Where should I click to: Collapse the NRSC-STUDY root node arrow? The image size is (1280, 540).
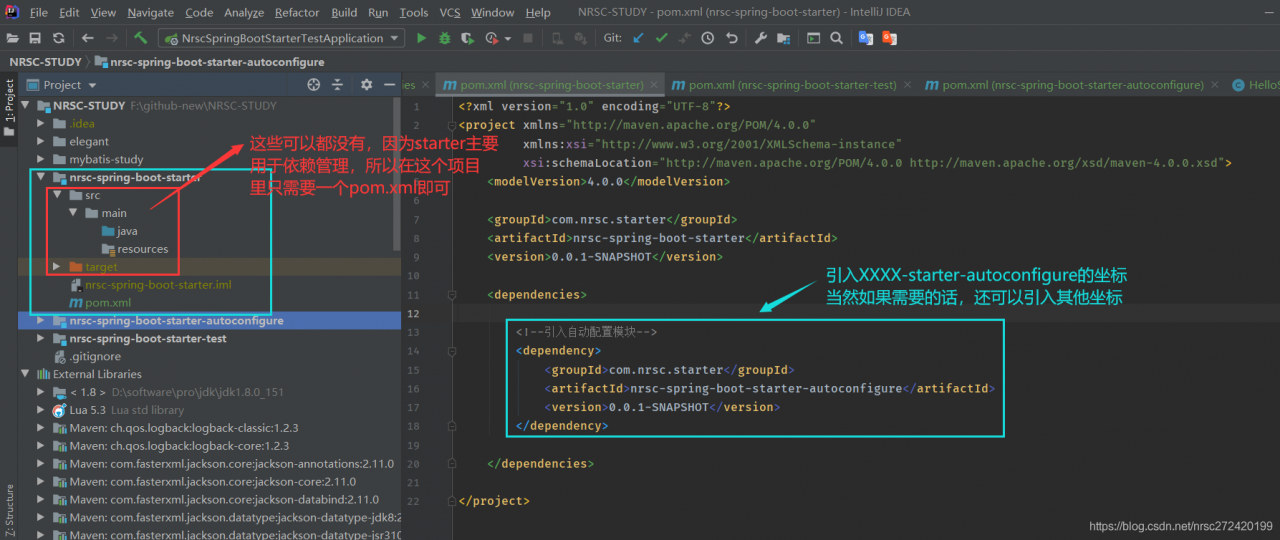tap(26, 105)
